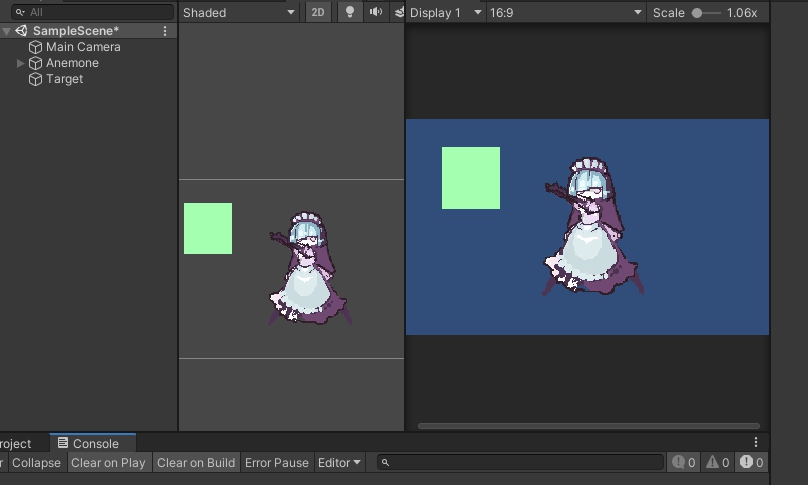Screen dimensions: 808x485
Task: Select the Anemone object row
Action: 89,63
